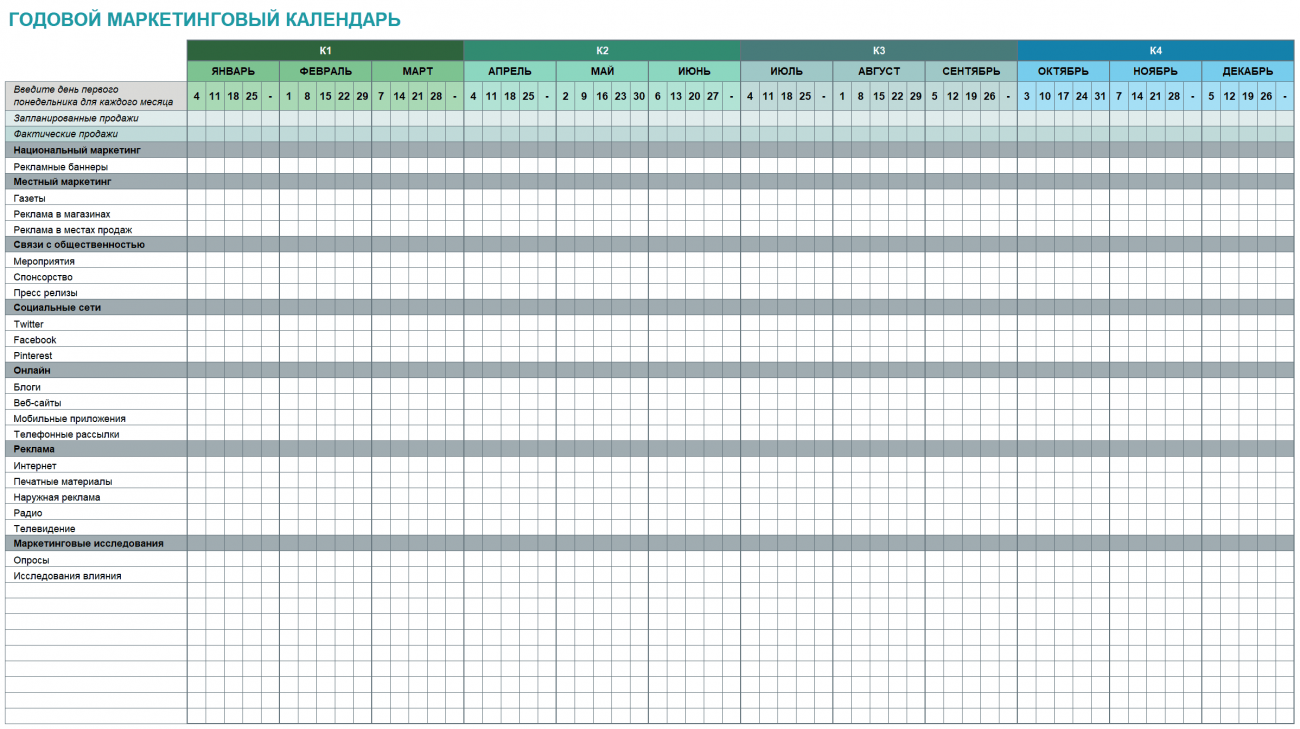Select the МАЙ month header
Screen dimensions: 1300x729
click(602, 71)
